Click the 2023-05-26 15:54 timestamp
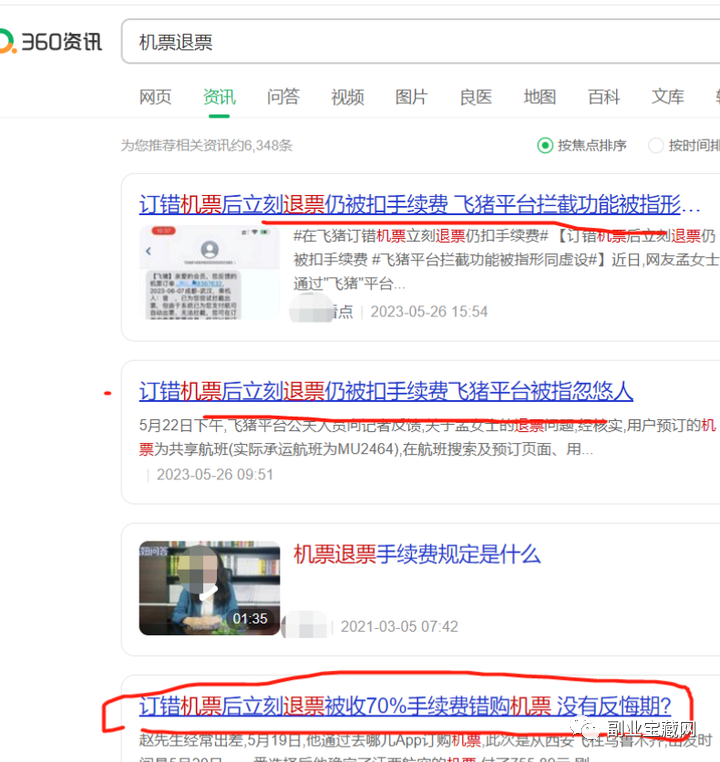 tap(429, 312)
